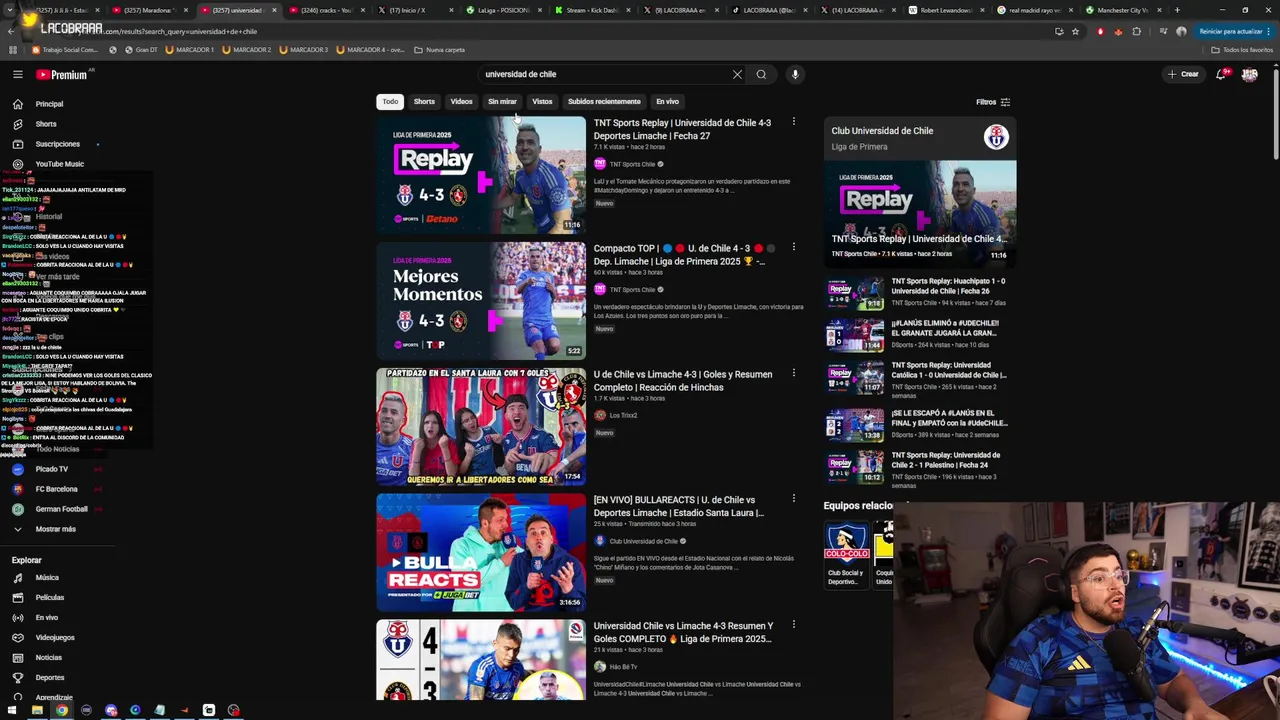Open the Noticias explore category
Image resolution: width=1280 pixels, height=720 pixels.
click(x=48, y=658)
